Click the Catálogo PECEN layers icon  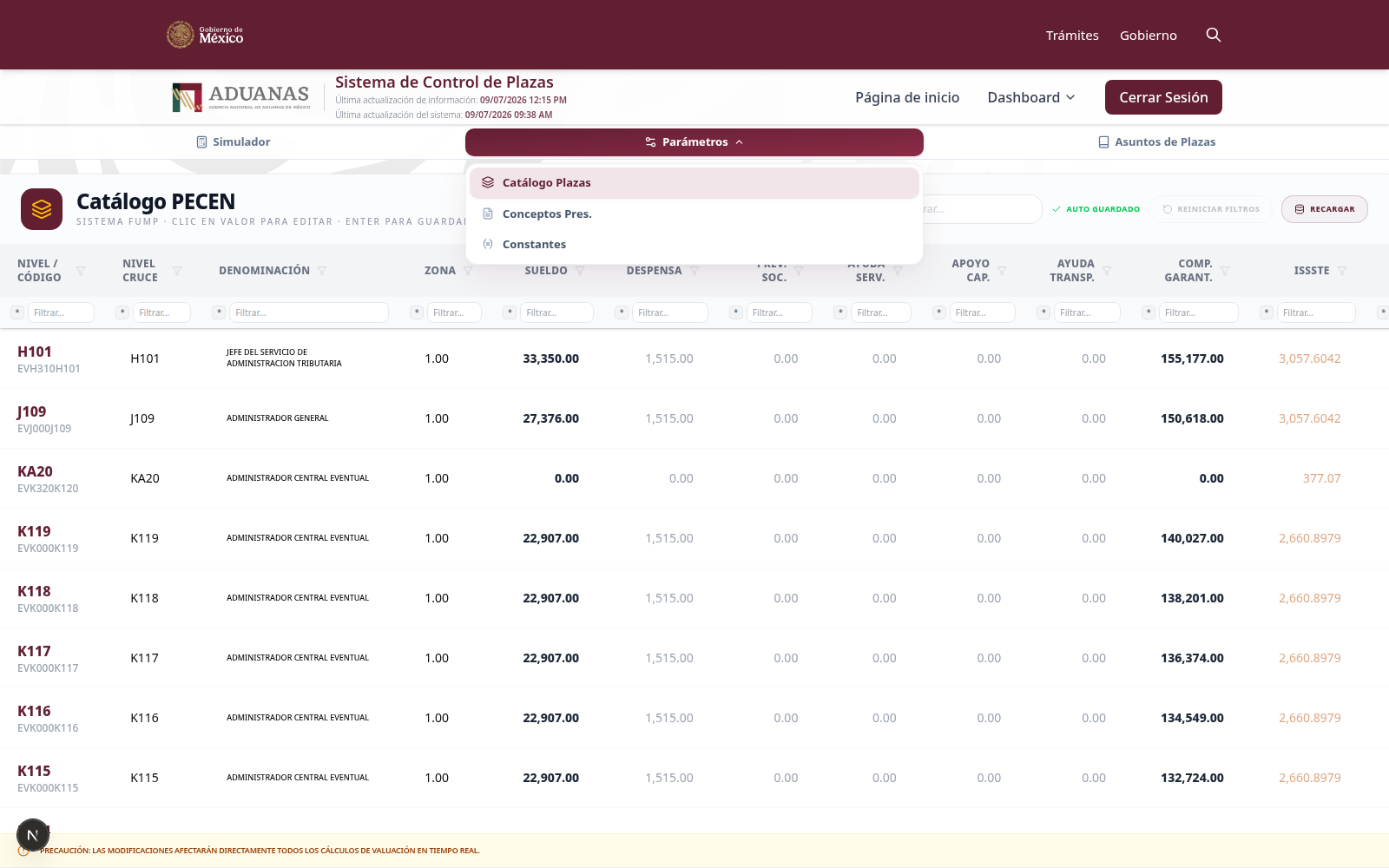(42, 209)
